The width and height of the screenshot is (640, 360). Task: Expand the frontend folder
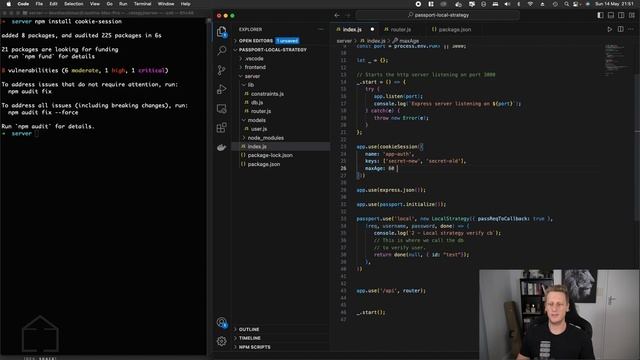(x=255, y=67)
